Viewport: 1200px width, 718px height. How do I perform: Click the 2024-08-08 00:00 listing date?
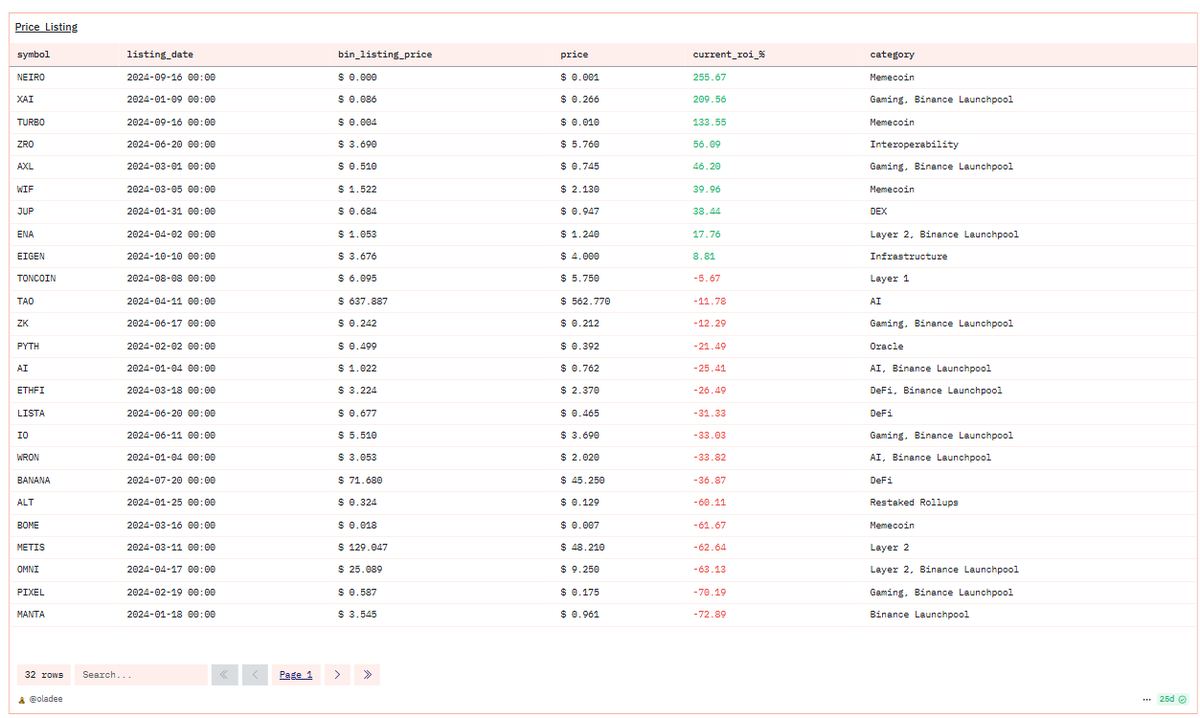(171, 279)
